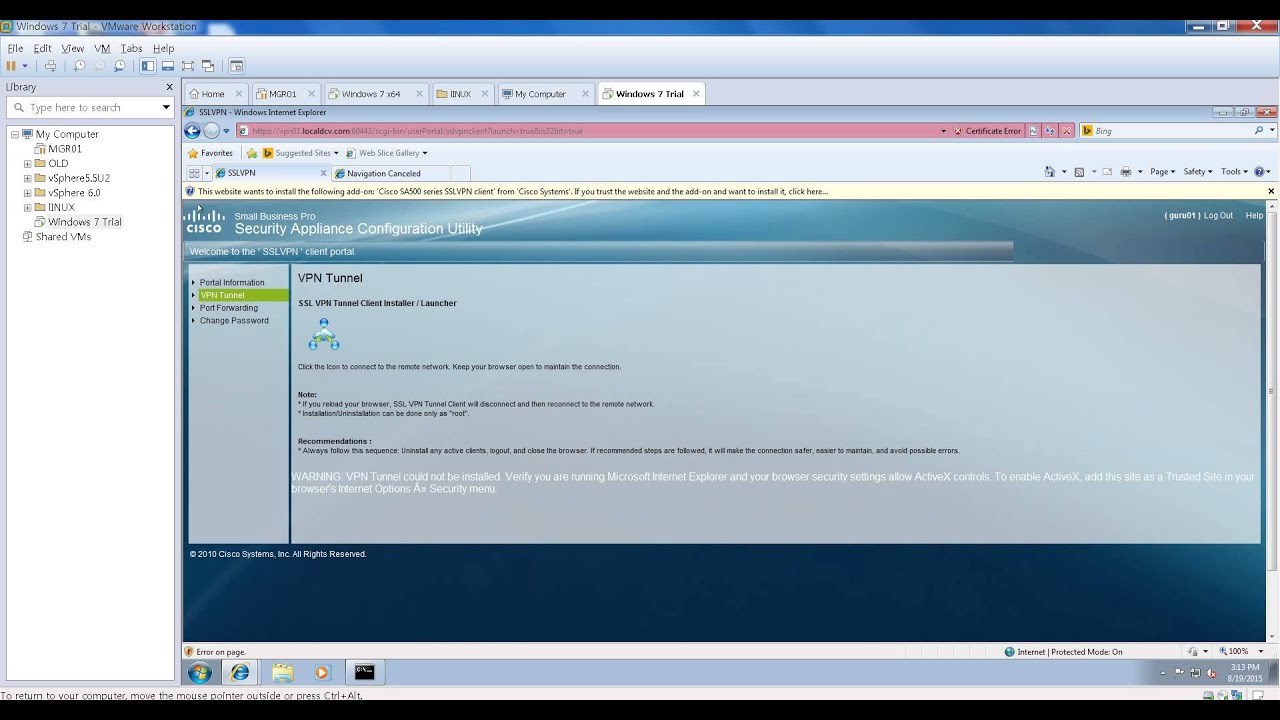Toggle the thumbnail bar view icon
Screen dimensions: 1280x720
click(168, 66)
